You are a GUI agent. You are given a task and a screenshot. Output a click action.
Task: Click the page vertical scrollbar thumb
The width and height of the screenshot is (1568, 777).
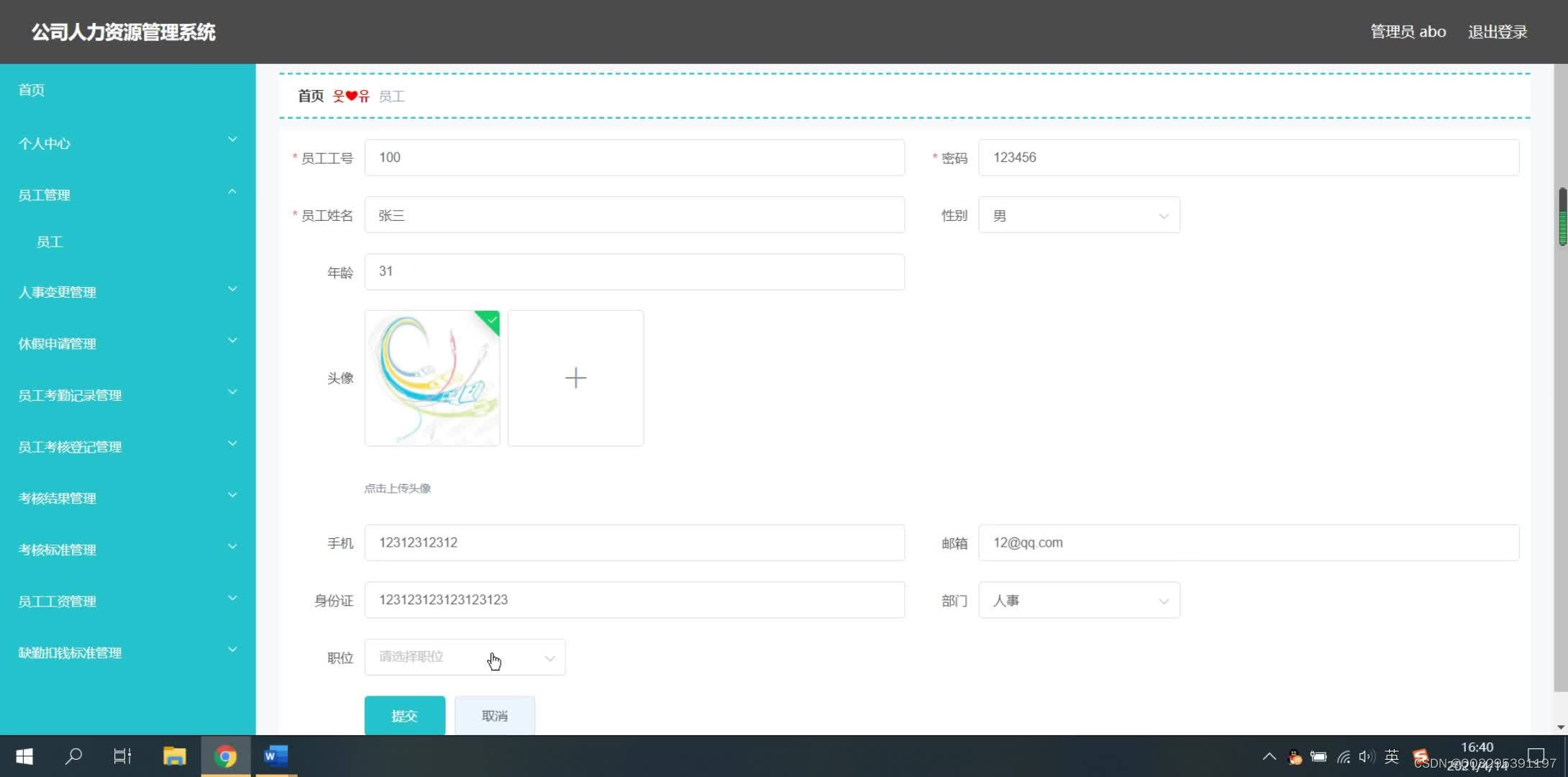point(1562,217)
